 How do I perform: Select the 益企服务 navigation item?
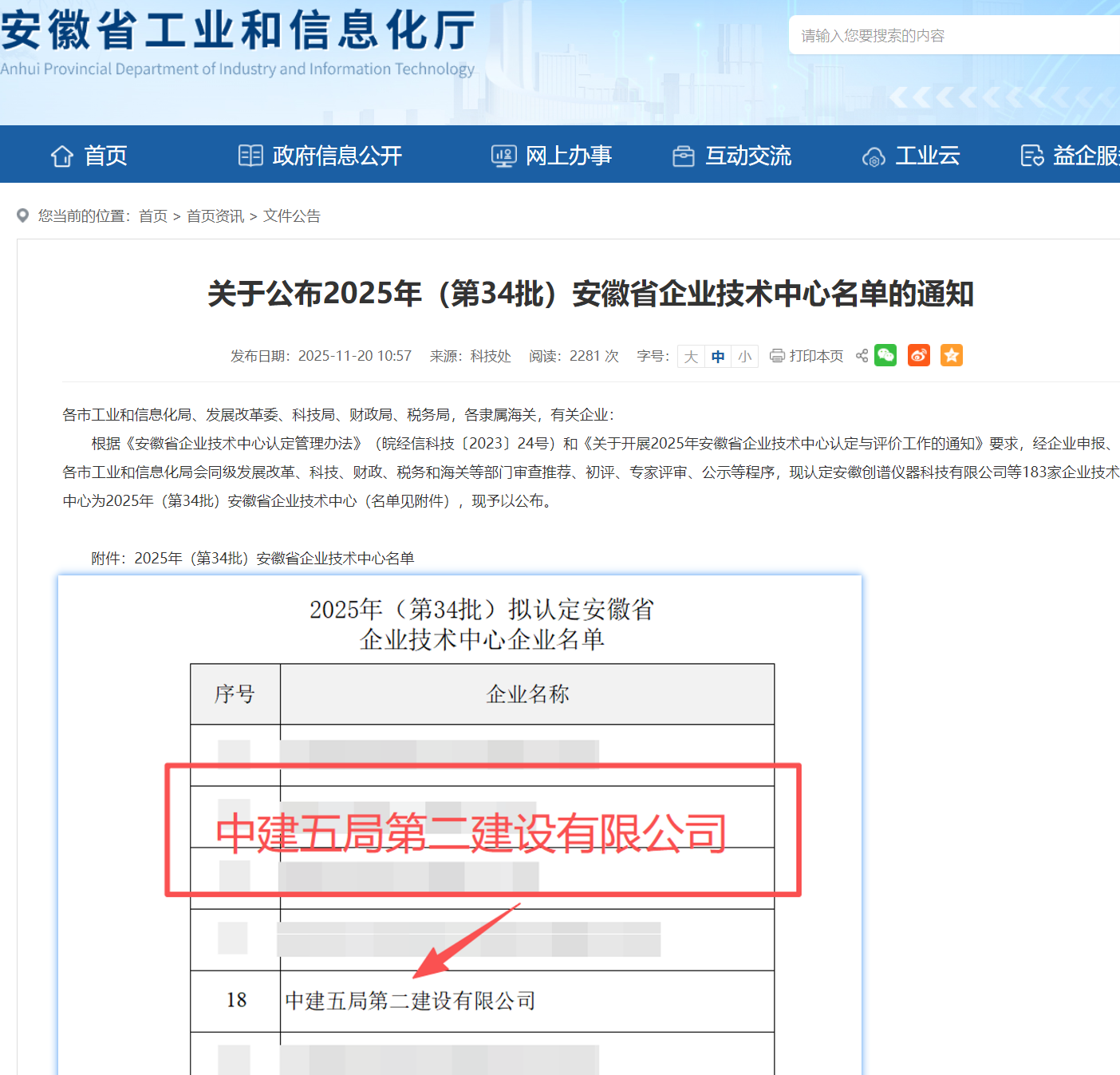coord(1085,155)
